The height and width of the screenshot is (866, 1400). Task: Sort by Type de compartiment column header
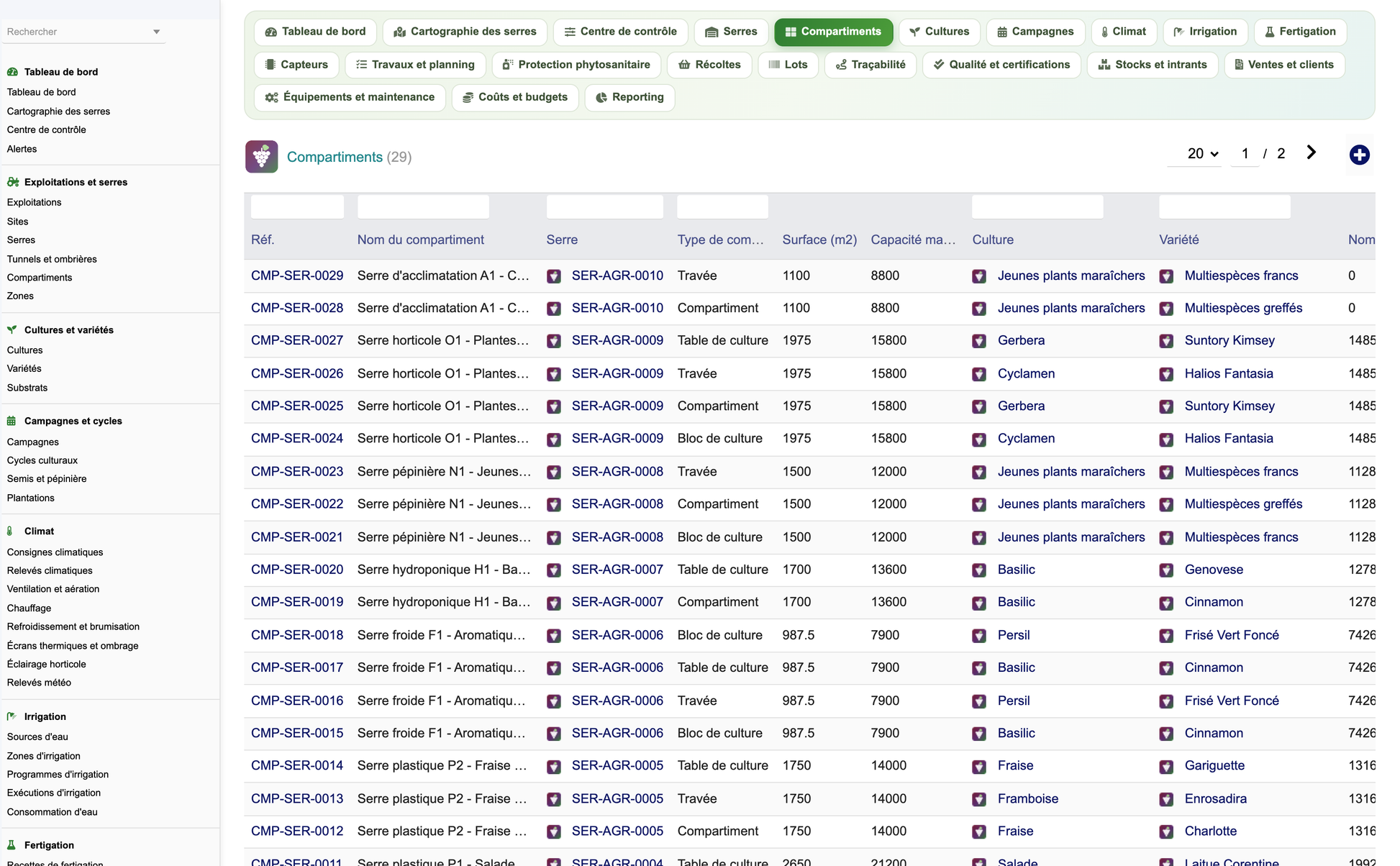click(720, 240)
